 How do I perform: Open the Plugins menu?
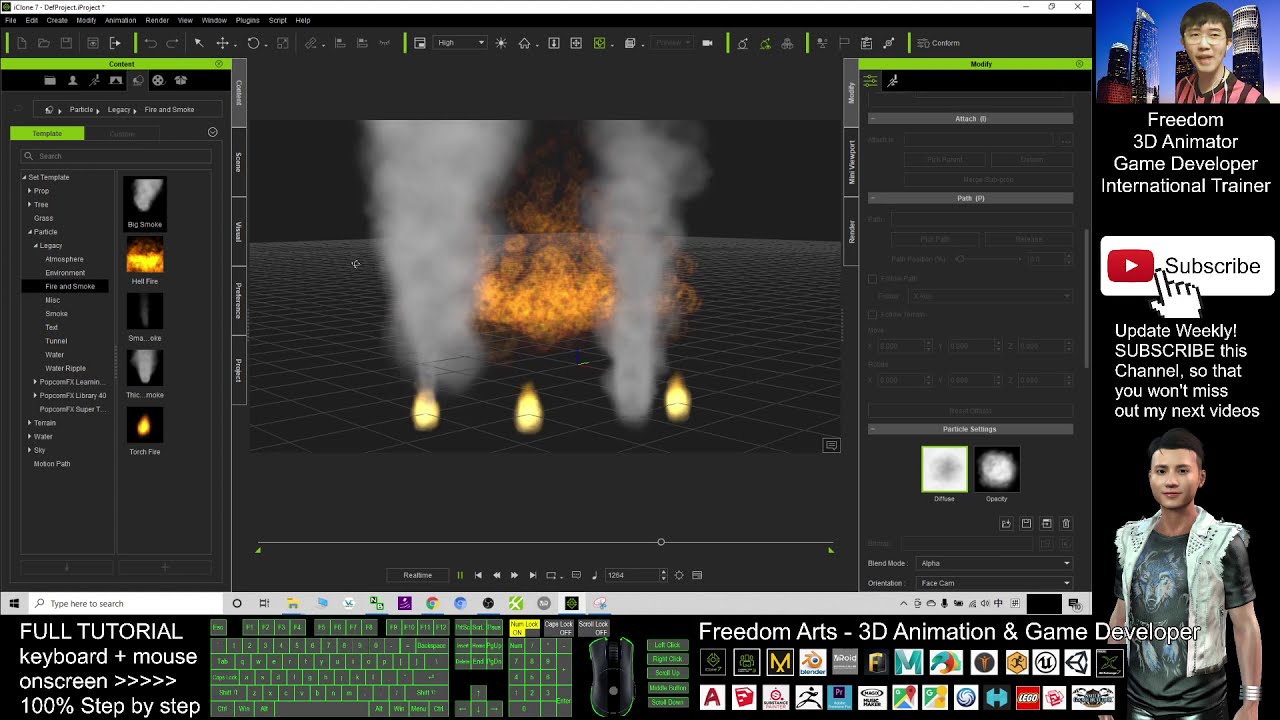[247, 20]
